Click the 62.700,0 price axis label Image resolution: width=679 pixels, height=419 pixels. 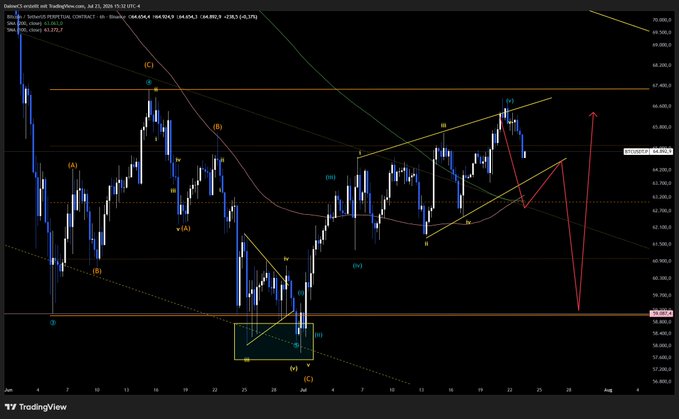tap(662, 211)
